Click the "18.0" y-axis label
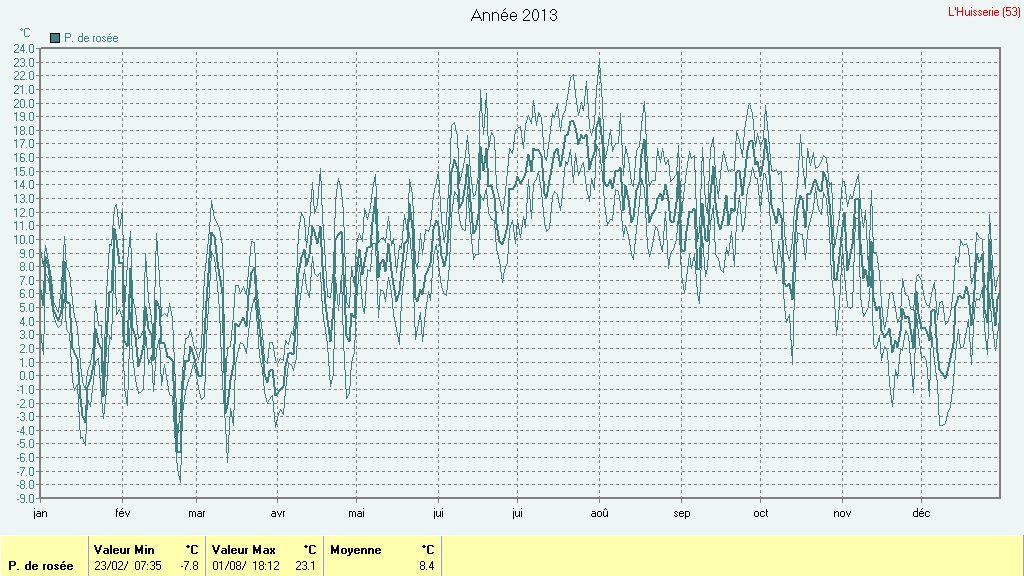Viewport: 1024px width, 576px height. tap(25, 131)
